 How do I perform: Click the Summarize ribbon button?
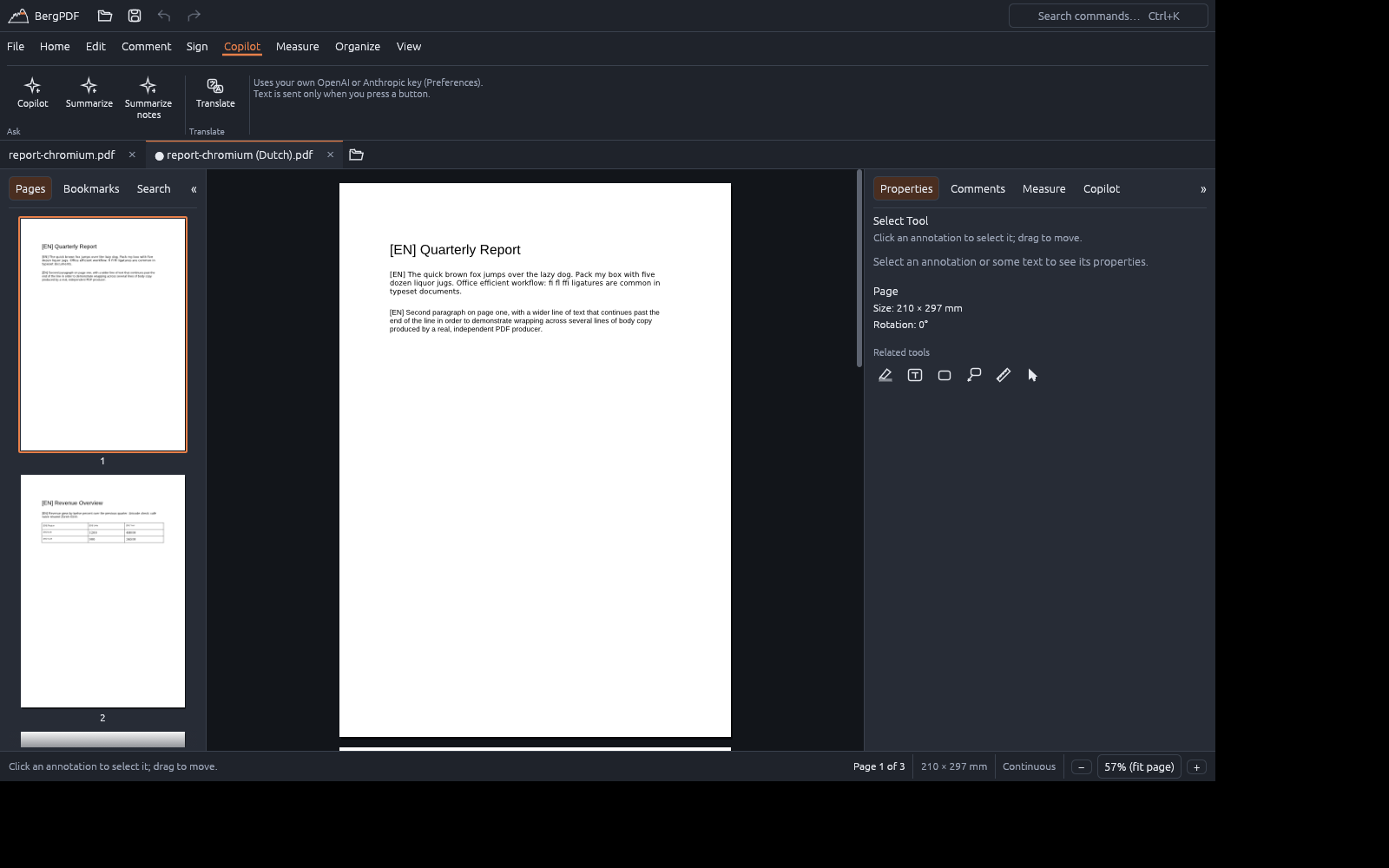(x=89, y=93)
